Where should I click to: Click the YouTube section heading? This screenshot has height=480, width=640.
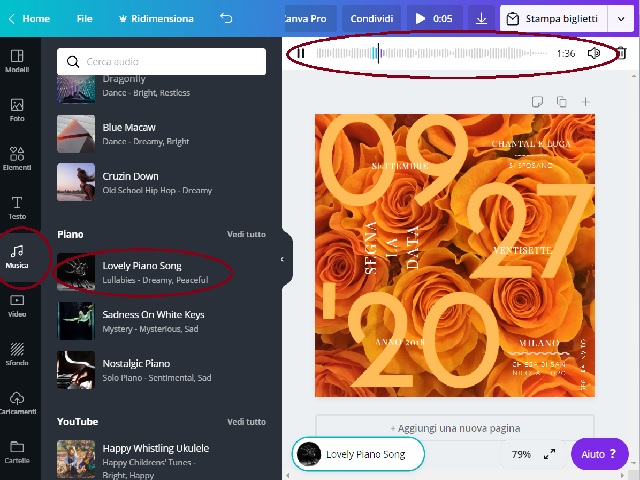tap(78, 422)
